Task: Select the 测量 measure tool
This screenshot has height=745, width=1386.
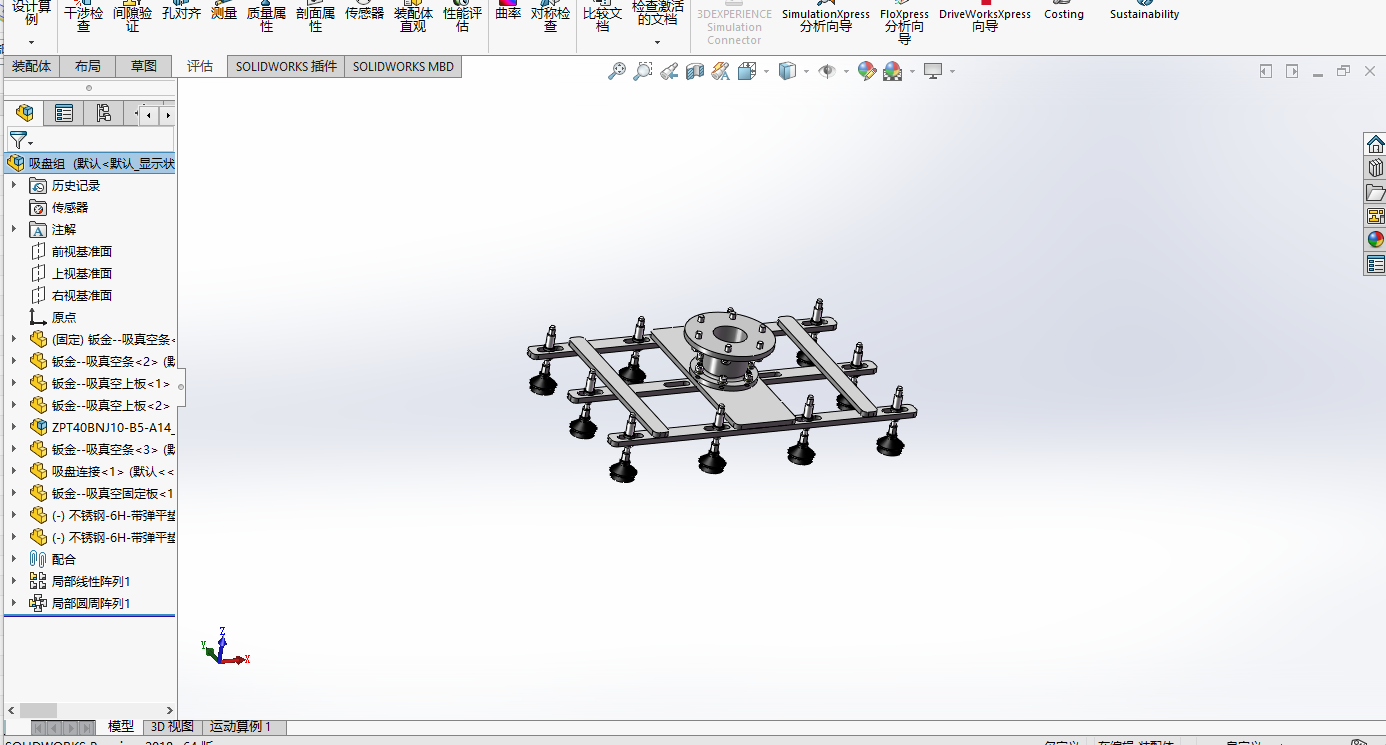Action: [224, 13]
